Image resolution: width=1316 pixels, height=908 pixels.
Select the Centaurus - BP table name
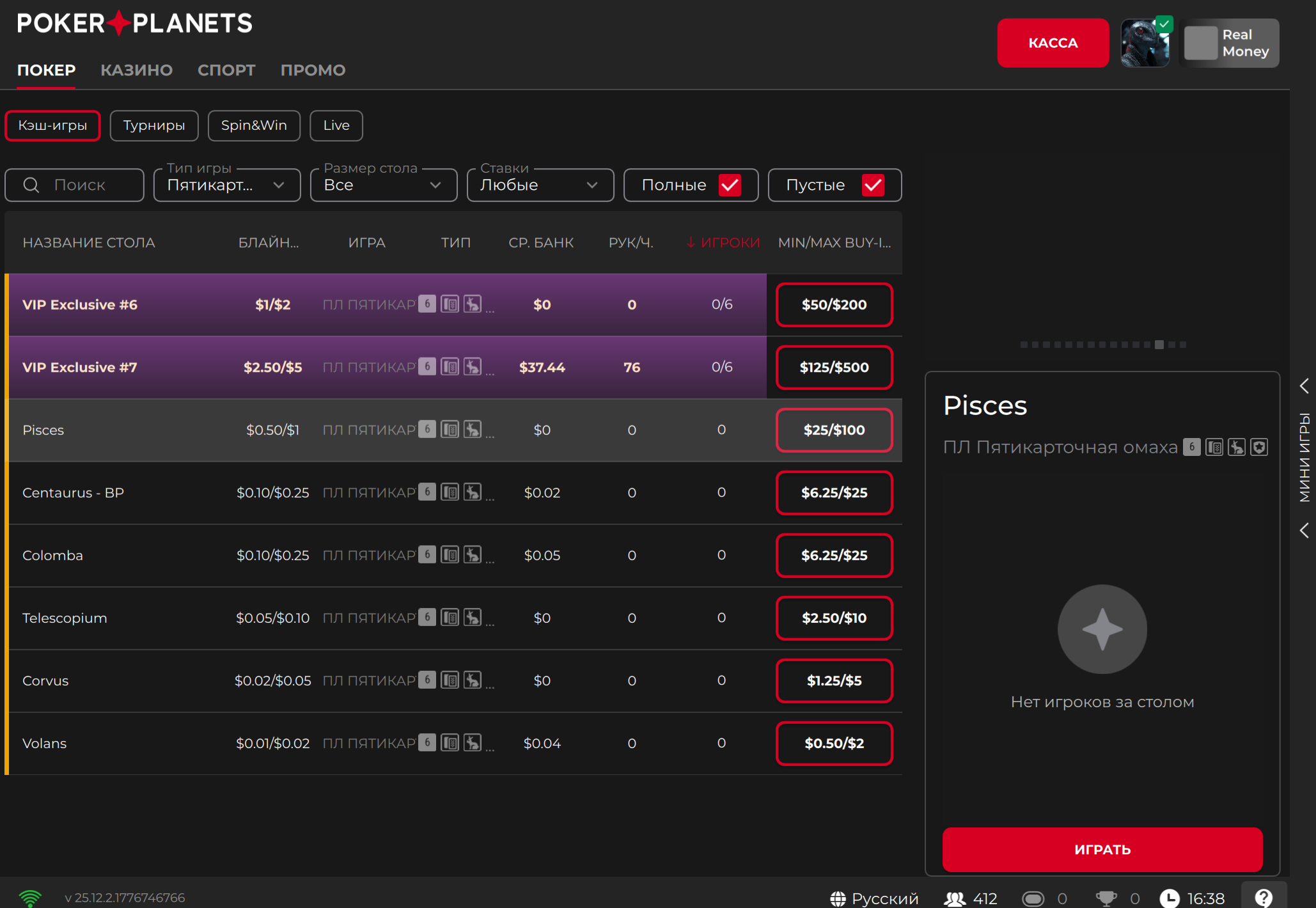coord(73,492)
